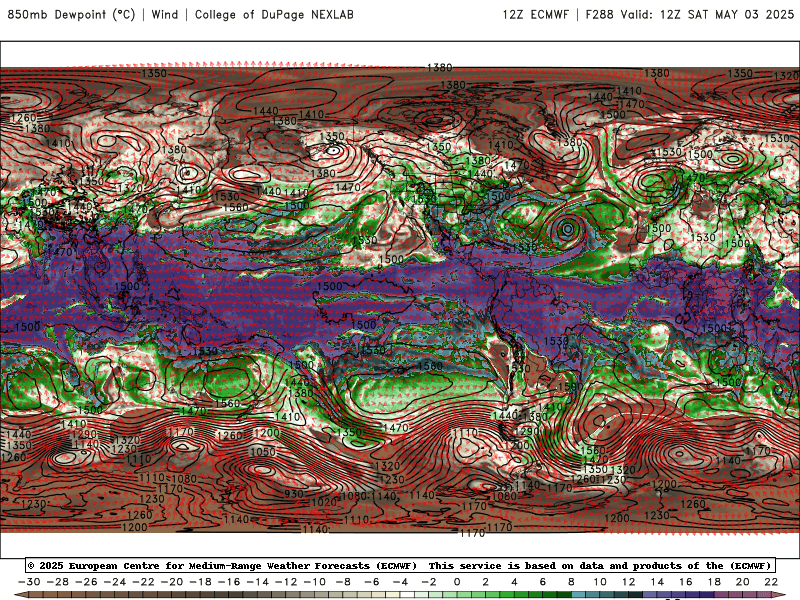
Task: Click the '0' legend value
Action: pyautogui.click(x=457, y=582)
